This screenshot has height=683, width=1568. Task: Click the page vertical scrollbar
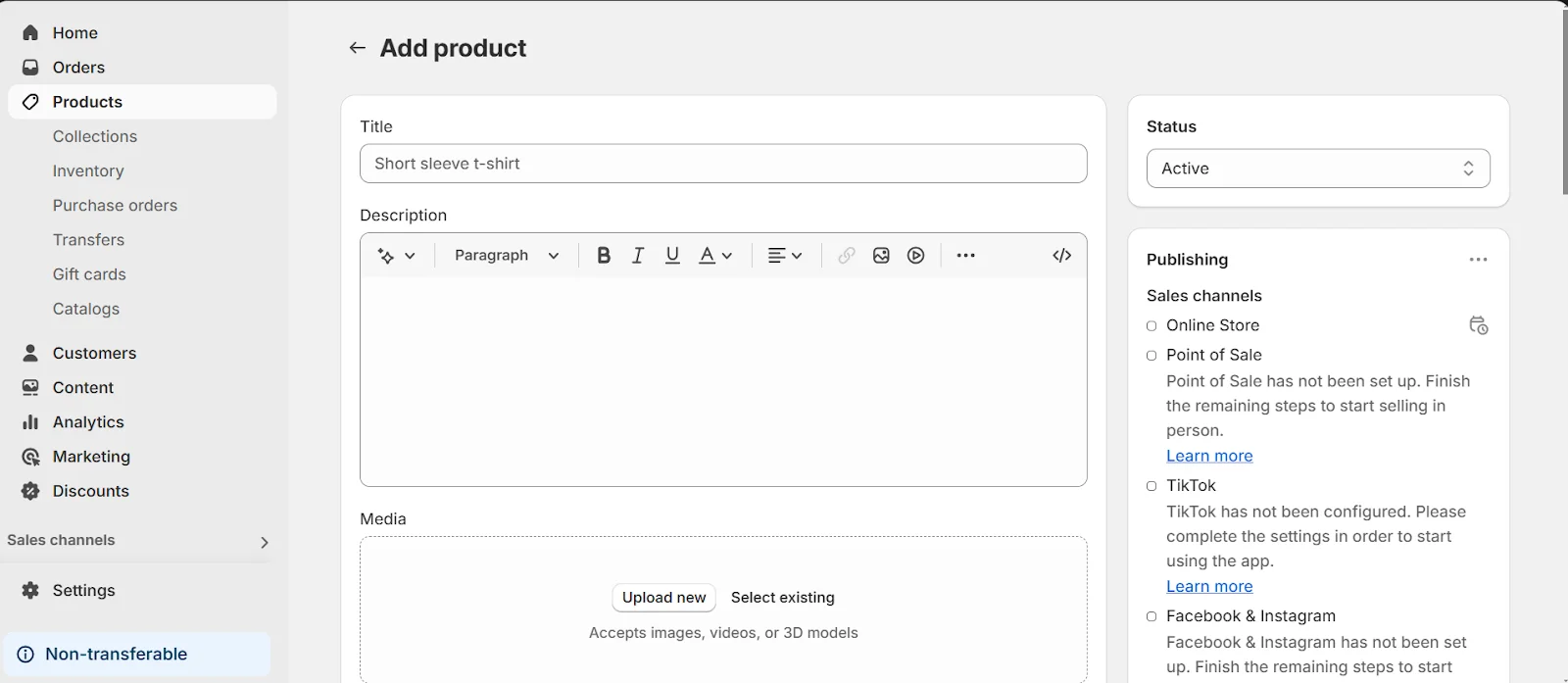(x=1565, y=103)
